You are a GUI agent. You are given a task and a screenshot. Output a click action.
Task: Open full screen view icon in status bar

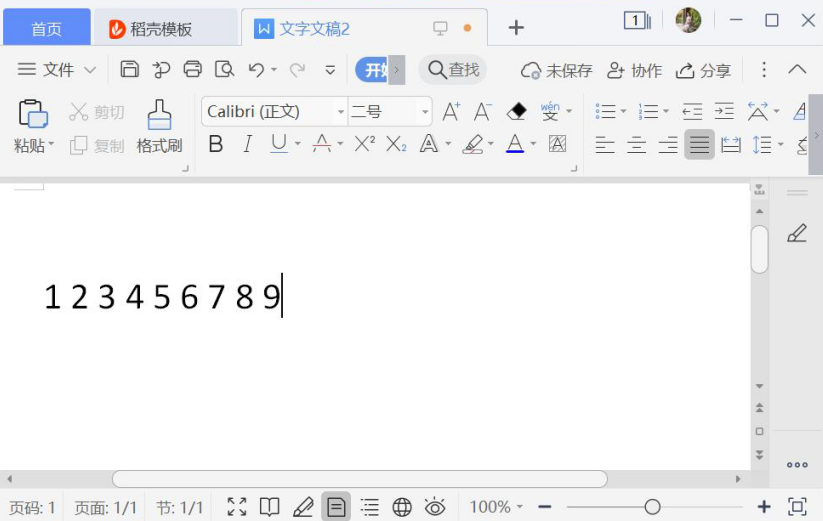pos(237,507)
